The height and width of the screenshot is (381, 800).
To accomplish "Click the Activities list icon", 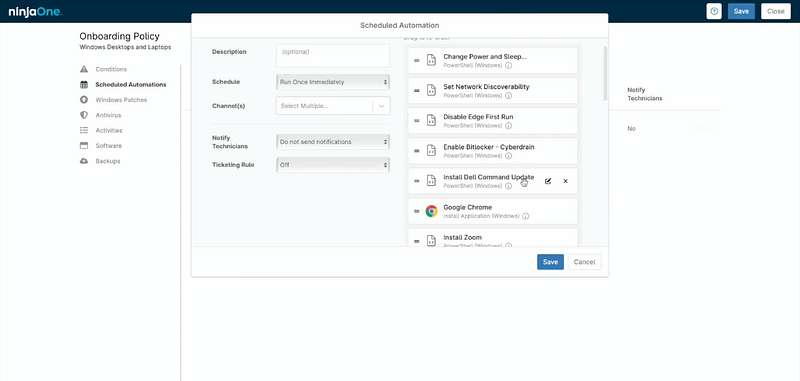I will click(84, 130).
